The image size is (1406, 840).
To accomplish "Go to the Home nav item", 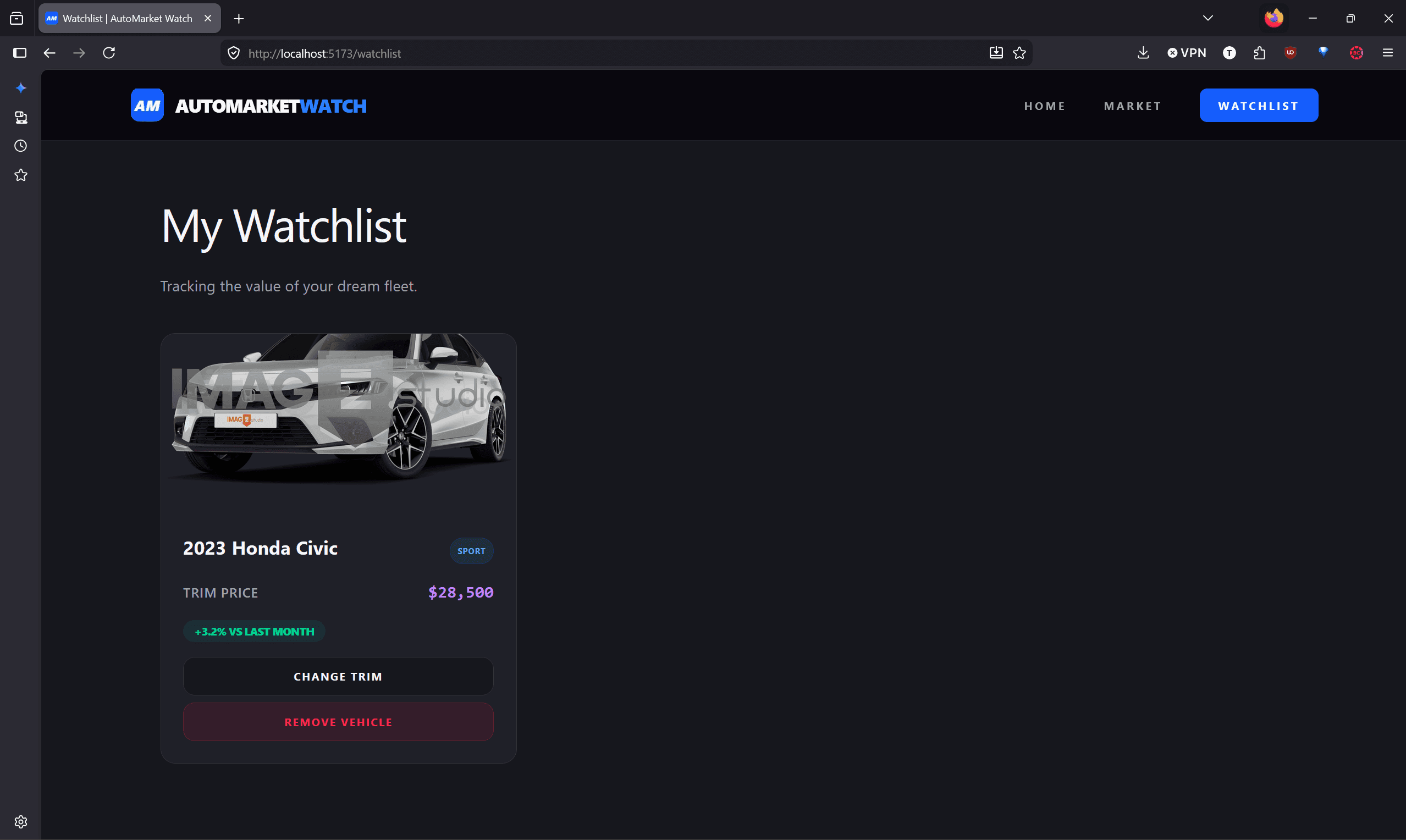I will [x=1045, y=106].
